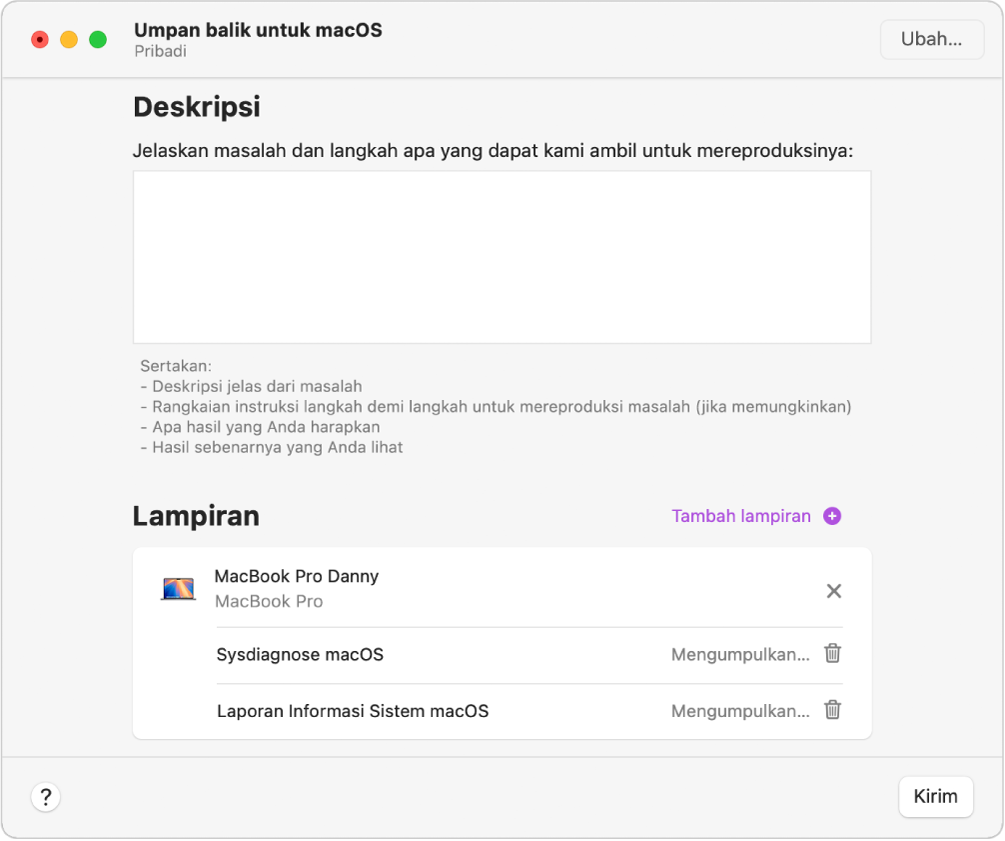
Task: Click the Ubah... button
Action: [x=931, y=40]
